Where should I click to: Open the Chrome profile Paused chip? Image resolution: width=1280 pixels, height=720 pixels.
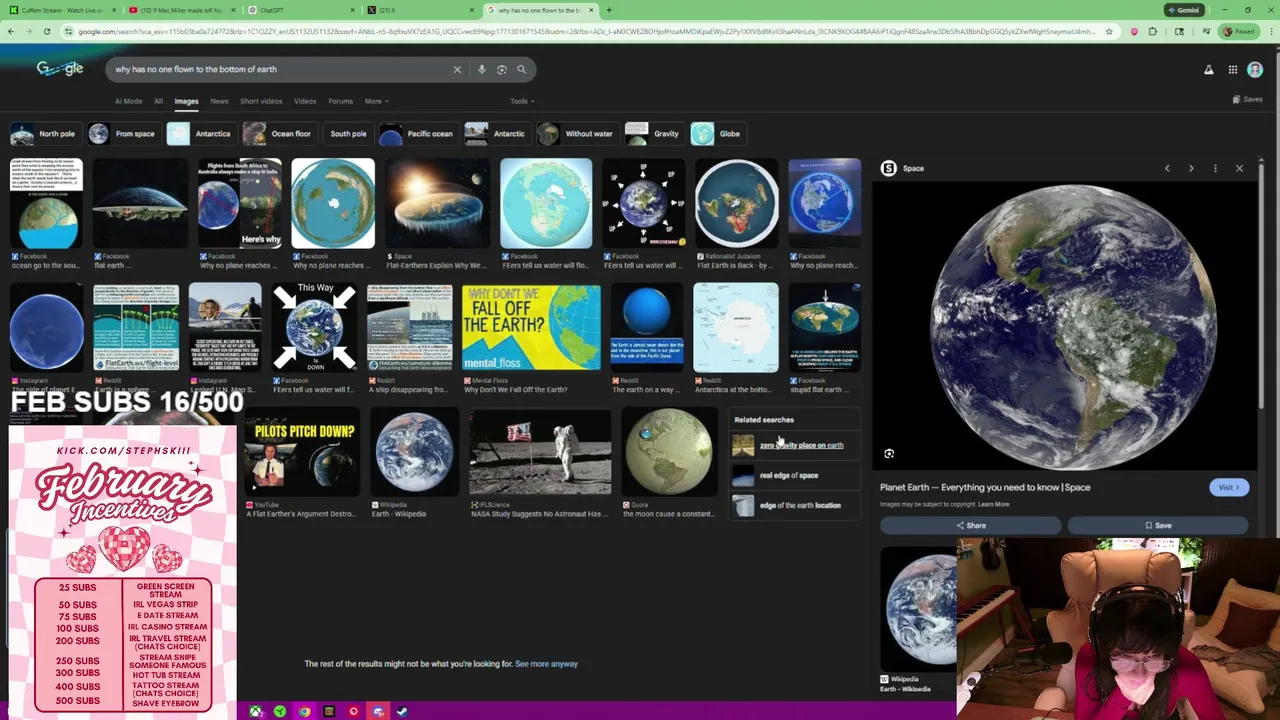[1240, 31]
